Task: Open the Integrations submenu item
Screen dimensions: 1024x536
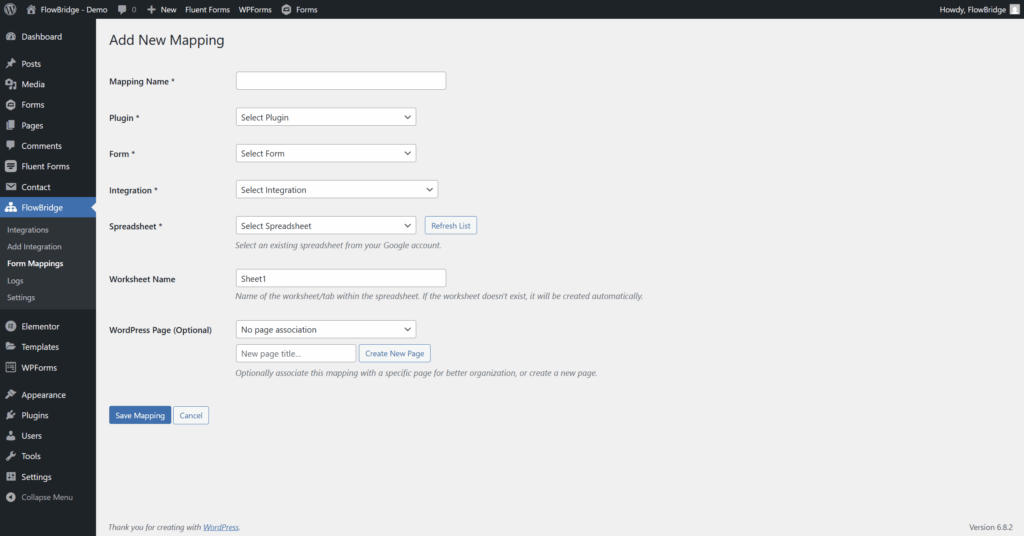Action: click(x=27, y=230)
